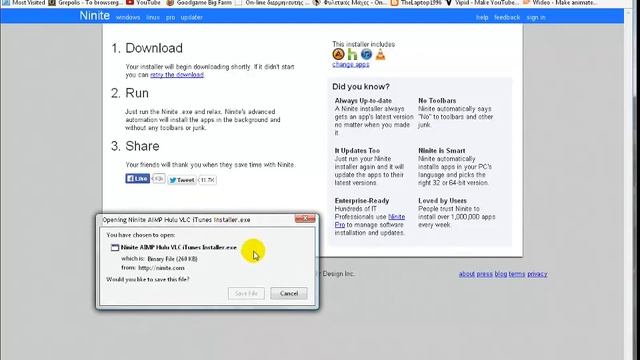Open the change apps link
640x360 pixels.
click(351, 64)
